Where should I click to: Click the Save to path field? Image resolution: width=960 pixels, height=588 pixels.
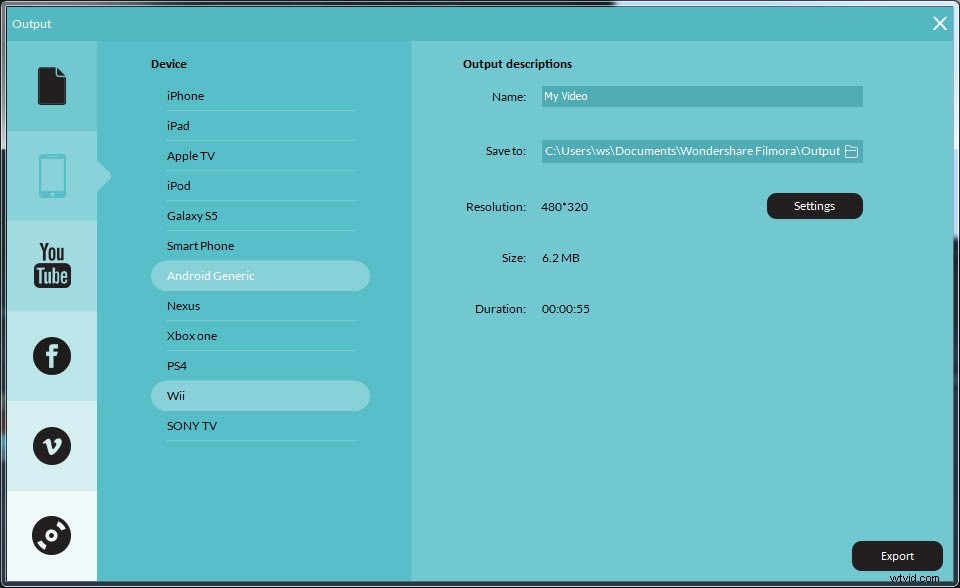(690, 151)
